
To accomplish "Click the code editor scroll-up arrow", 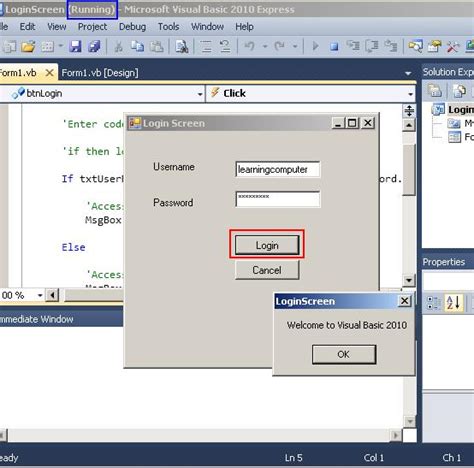I will [409, 125].
